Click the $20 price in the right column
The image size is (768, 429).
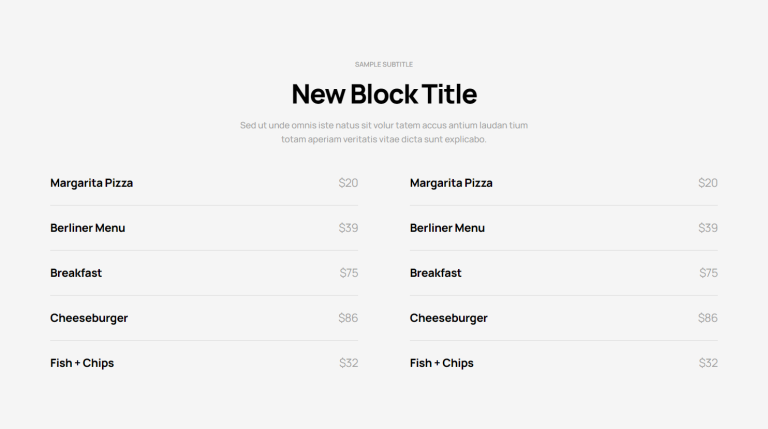(x=708, y=183)
